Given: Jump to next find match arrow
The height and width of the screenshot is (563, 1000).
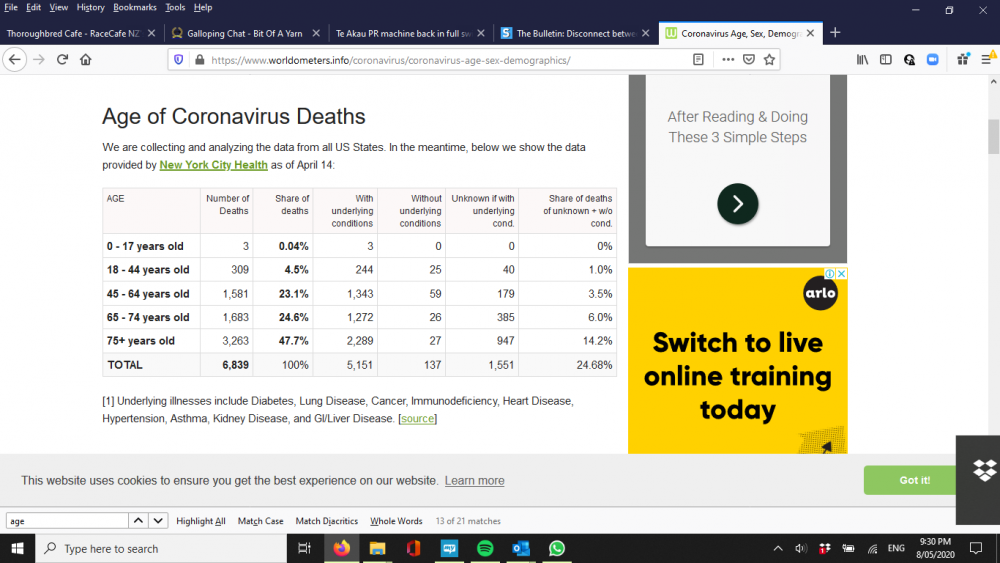Looking at the screenshot, I should point(158,521).
